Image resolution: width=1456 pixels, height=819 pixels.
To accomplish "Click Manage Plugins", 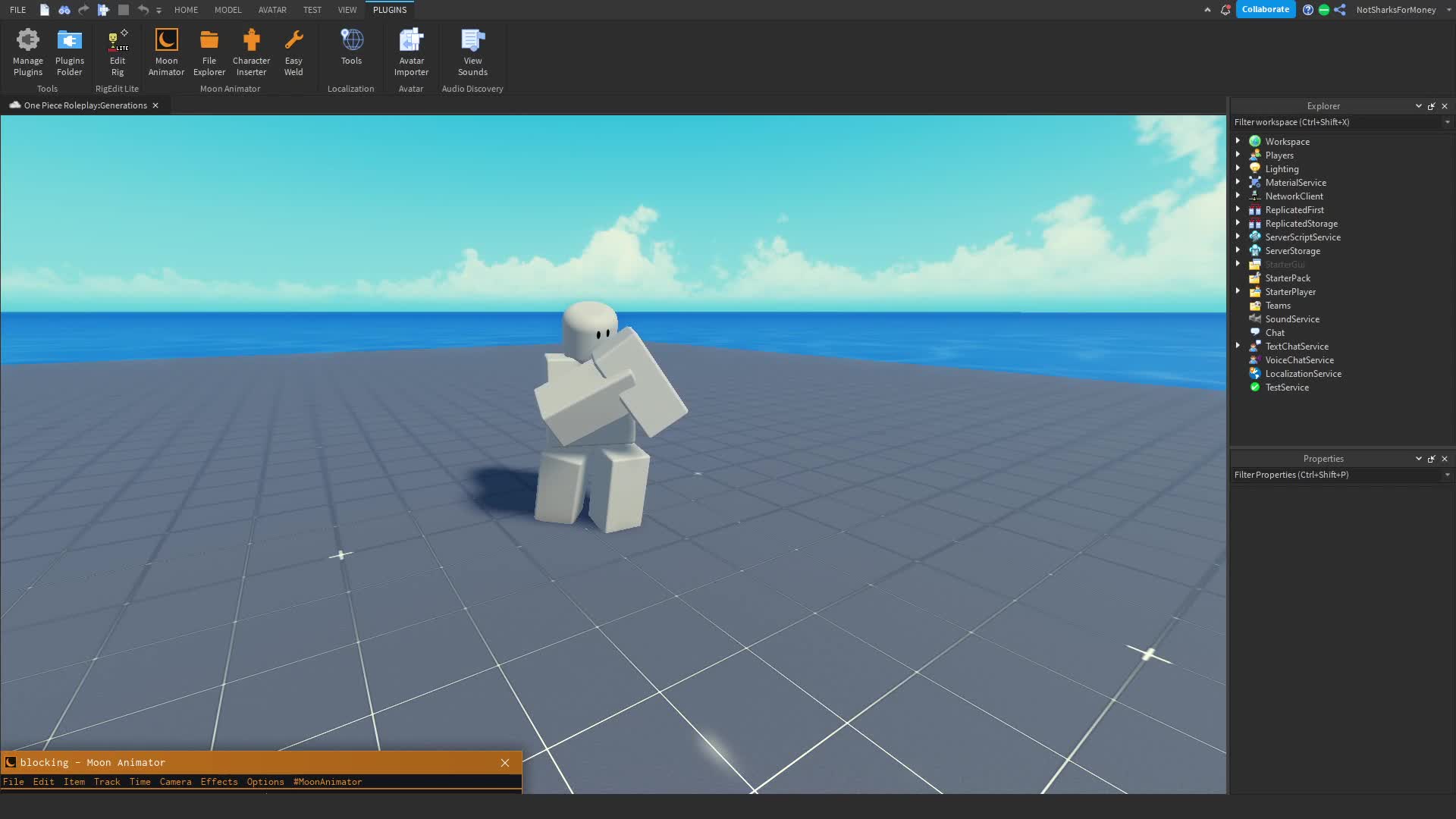I will (x=27, y=51).
